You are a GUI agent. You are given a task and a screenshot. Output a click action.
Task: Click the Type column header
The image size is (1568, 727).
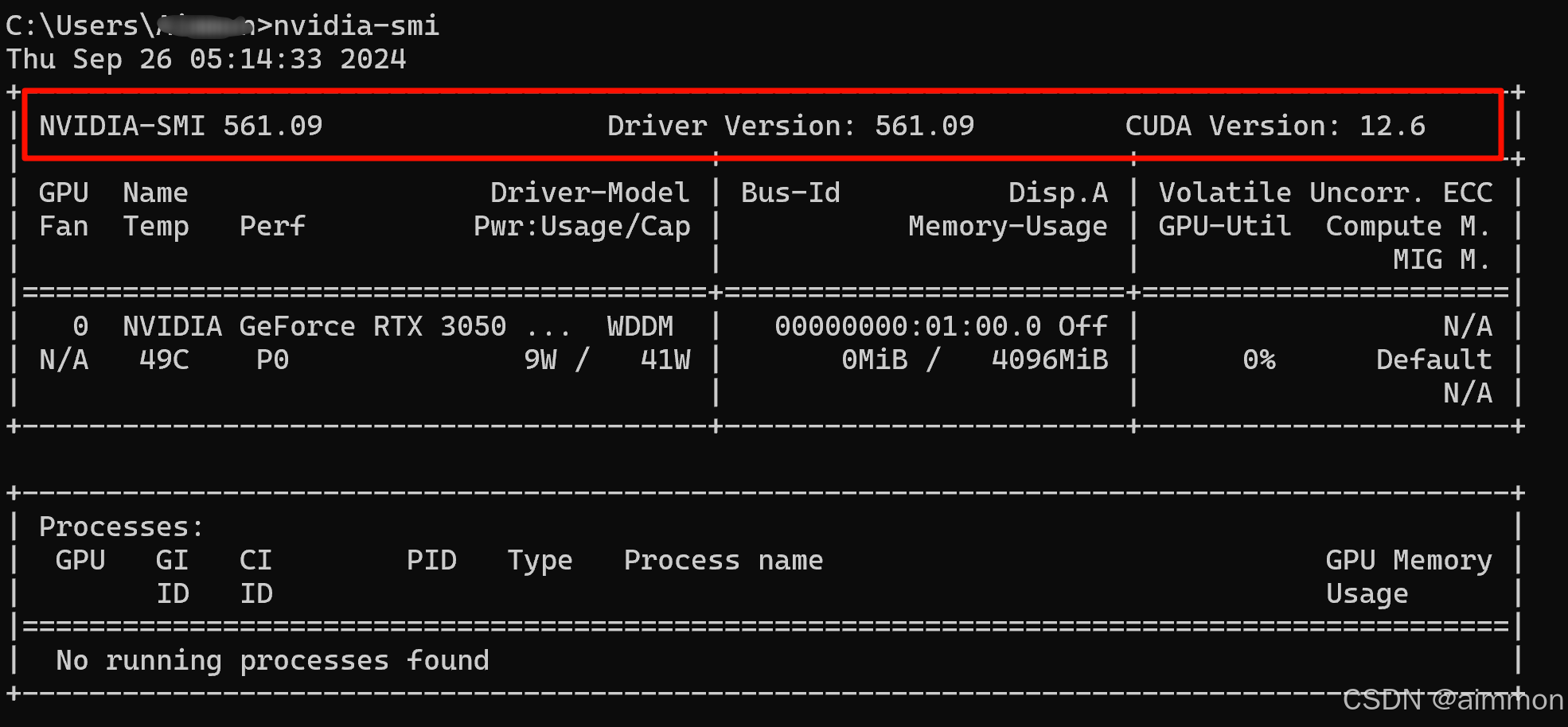coord(540,561)
